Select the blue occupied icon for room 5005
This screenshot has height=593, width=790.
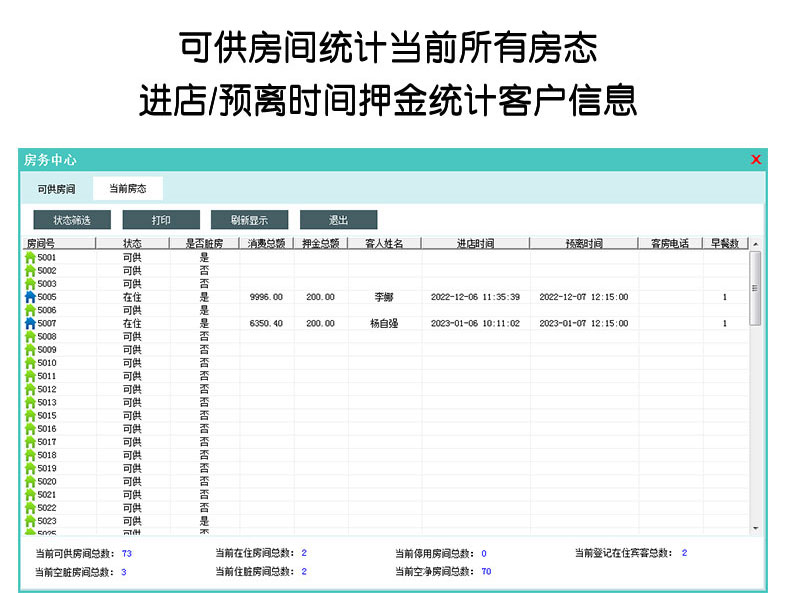[30, 297]
